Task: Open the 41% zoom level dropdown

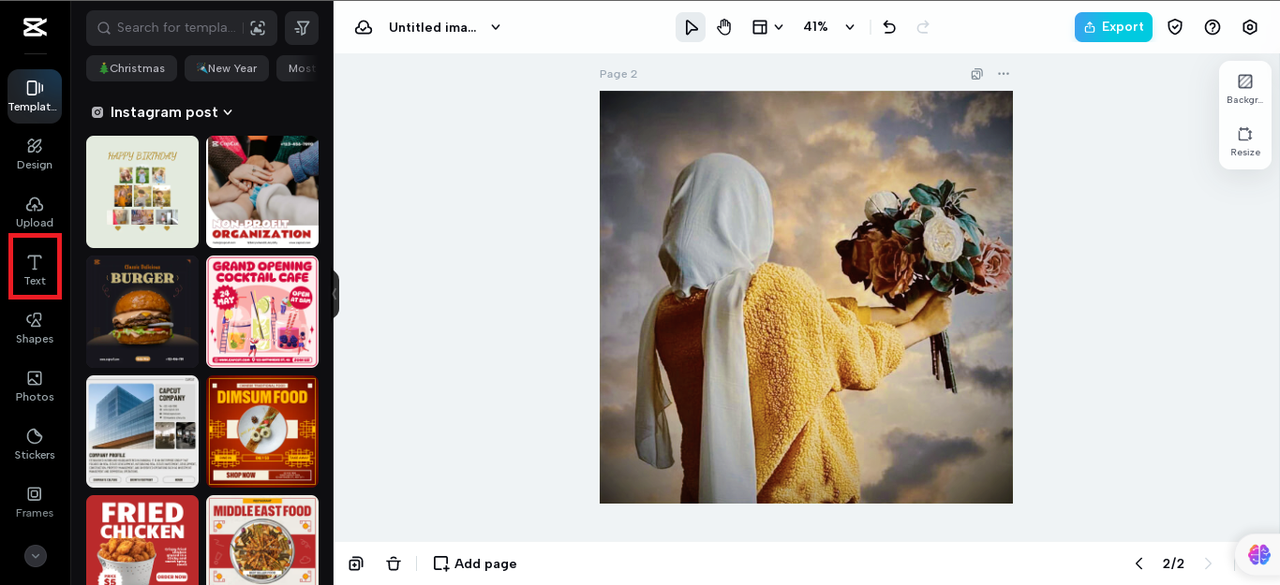Action: pyautogui.click(x=829, y=27)
